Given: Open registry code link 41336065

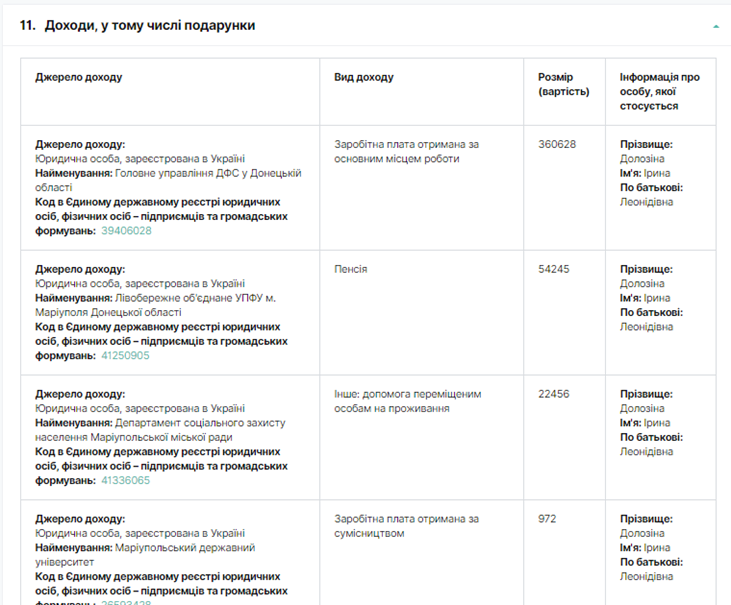Looking at the screenshot, I should point(126,480).
